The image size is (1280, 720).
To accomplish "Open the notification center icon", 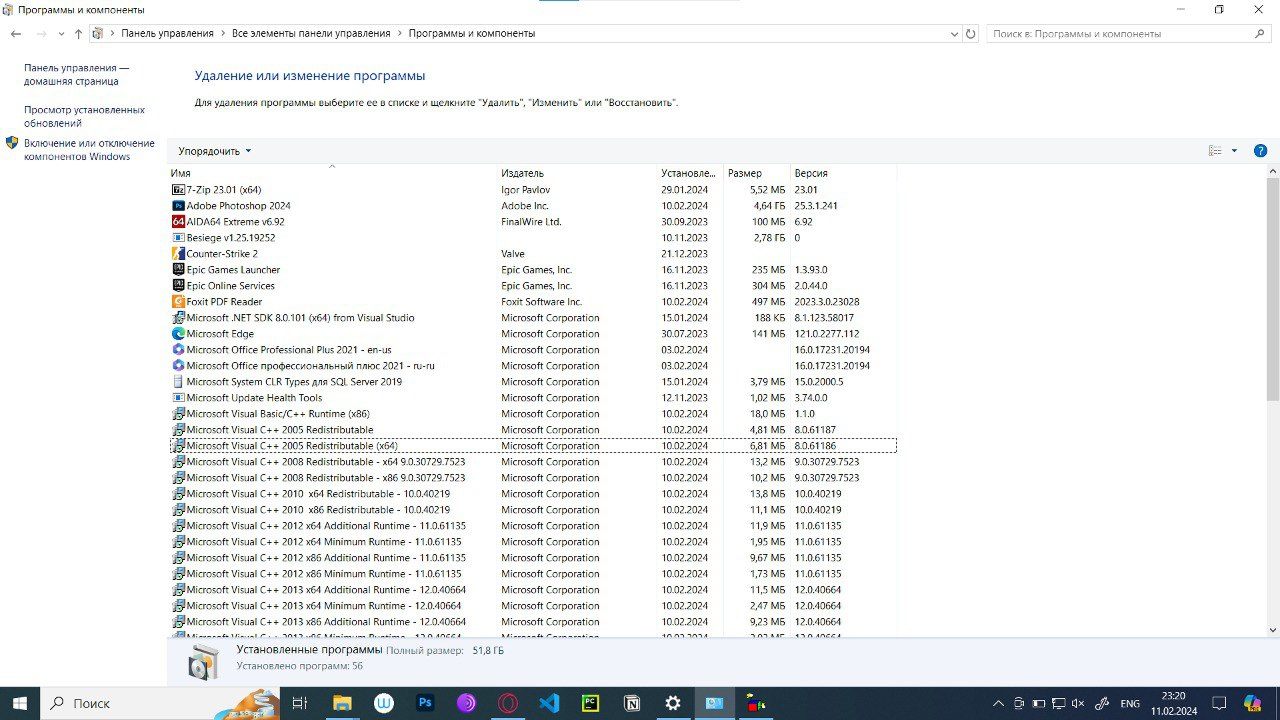I will [1217, 703].
